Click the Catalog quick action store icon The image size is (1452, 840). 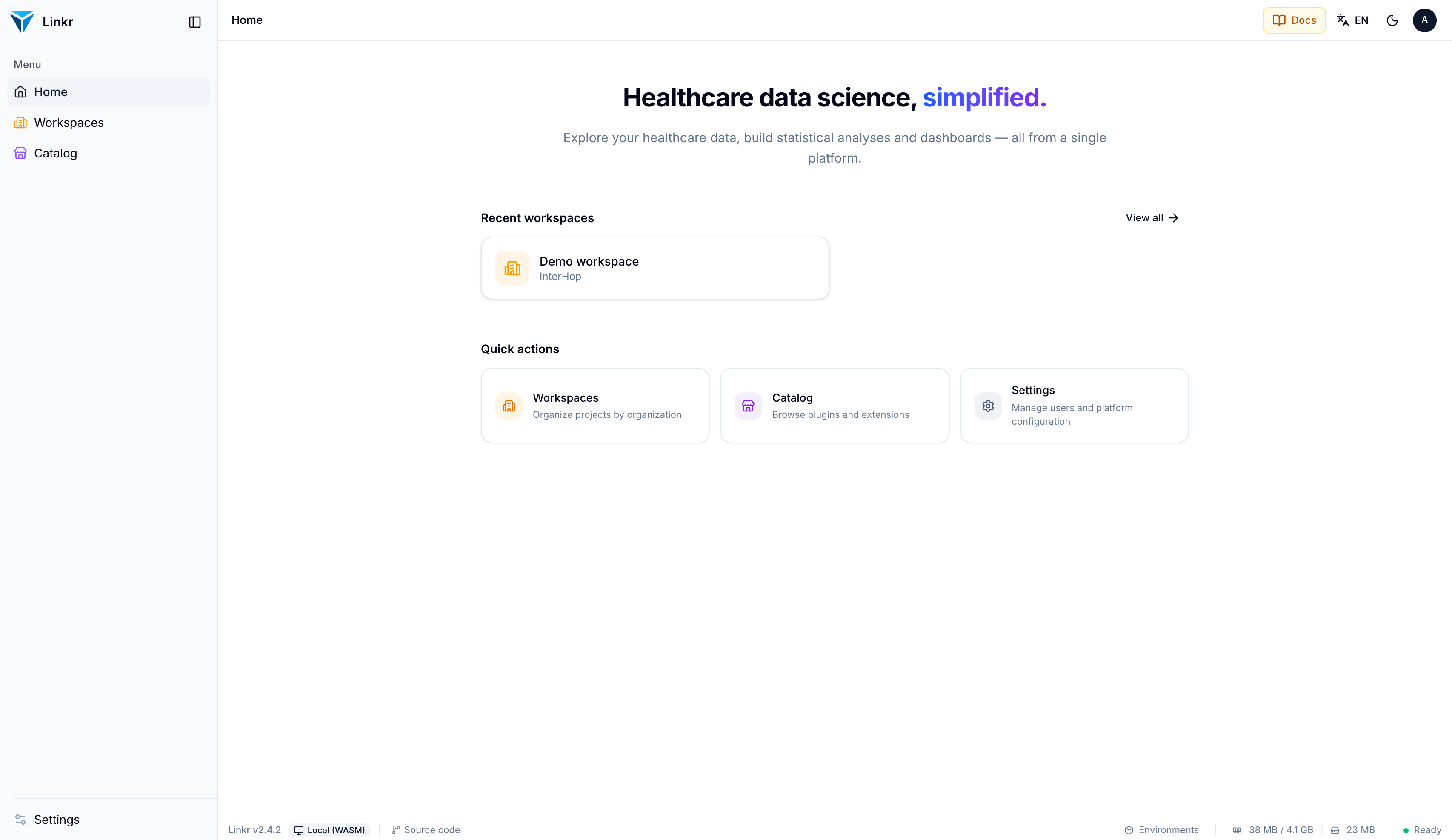[747, 406]
